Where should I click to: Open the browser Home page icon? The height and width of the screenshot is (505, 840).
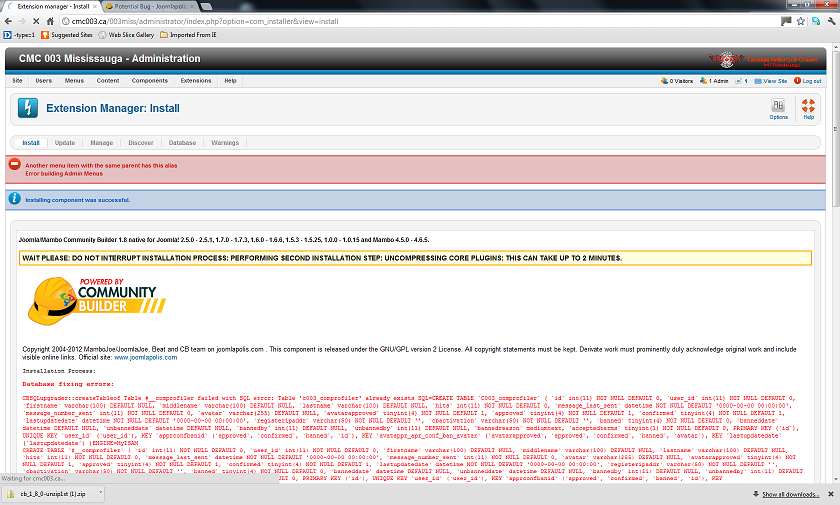tap(50, 21)
